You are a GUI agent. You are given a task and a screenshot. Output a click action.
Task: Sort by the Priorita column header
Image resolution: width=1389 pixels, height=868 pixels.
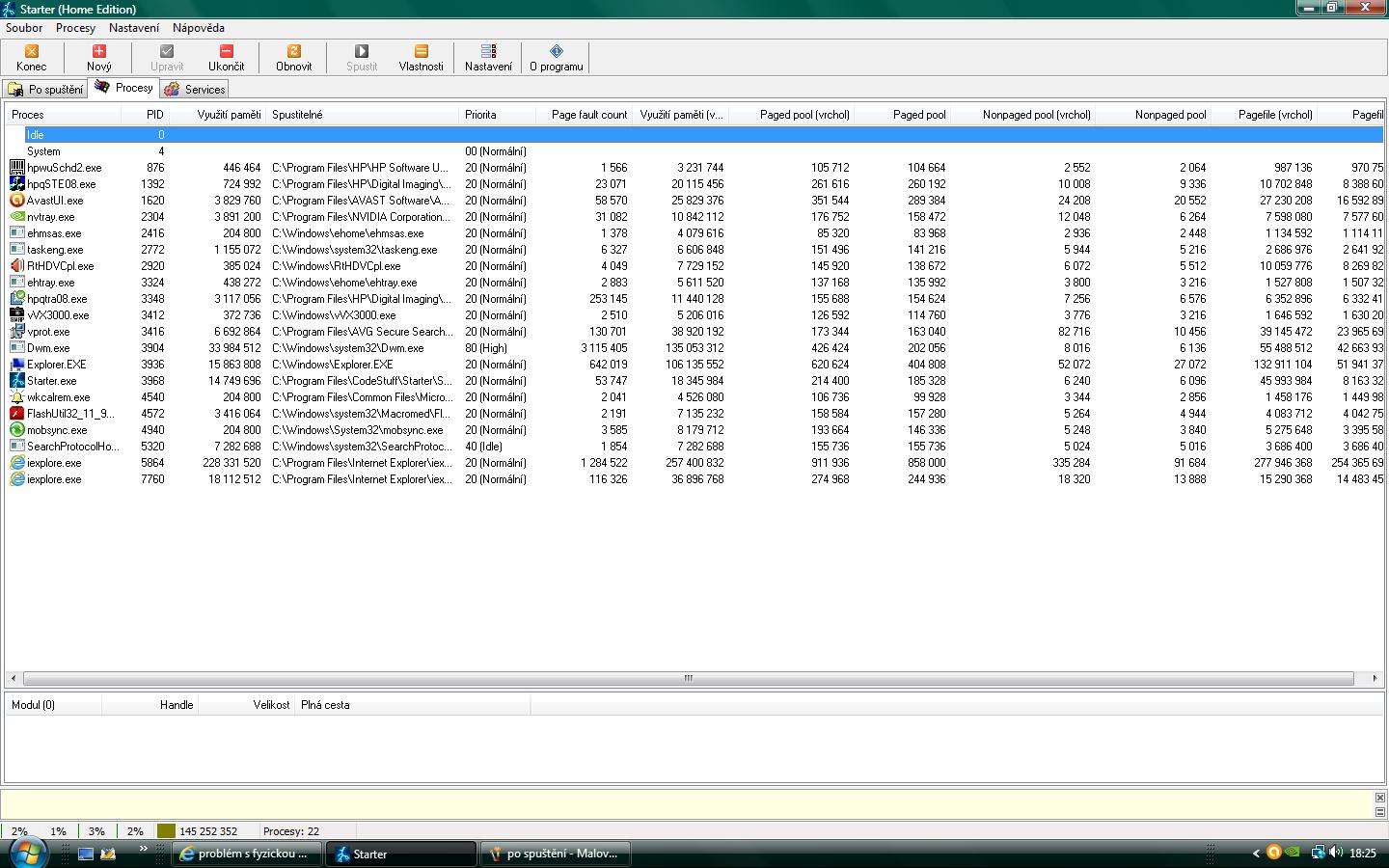pos(498,115)
